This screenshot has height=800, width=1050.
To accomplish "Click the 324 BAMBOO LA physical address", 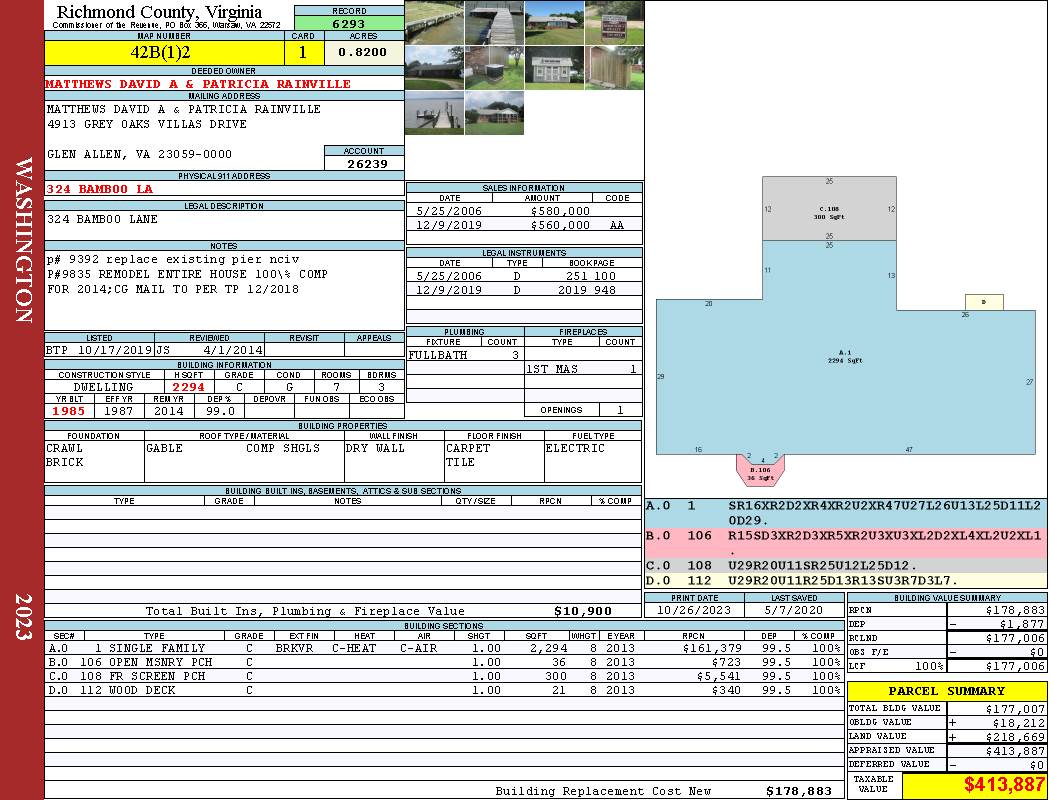I will click(99, 188).
